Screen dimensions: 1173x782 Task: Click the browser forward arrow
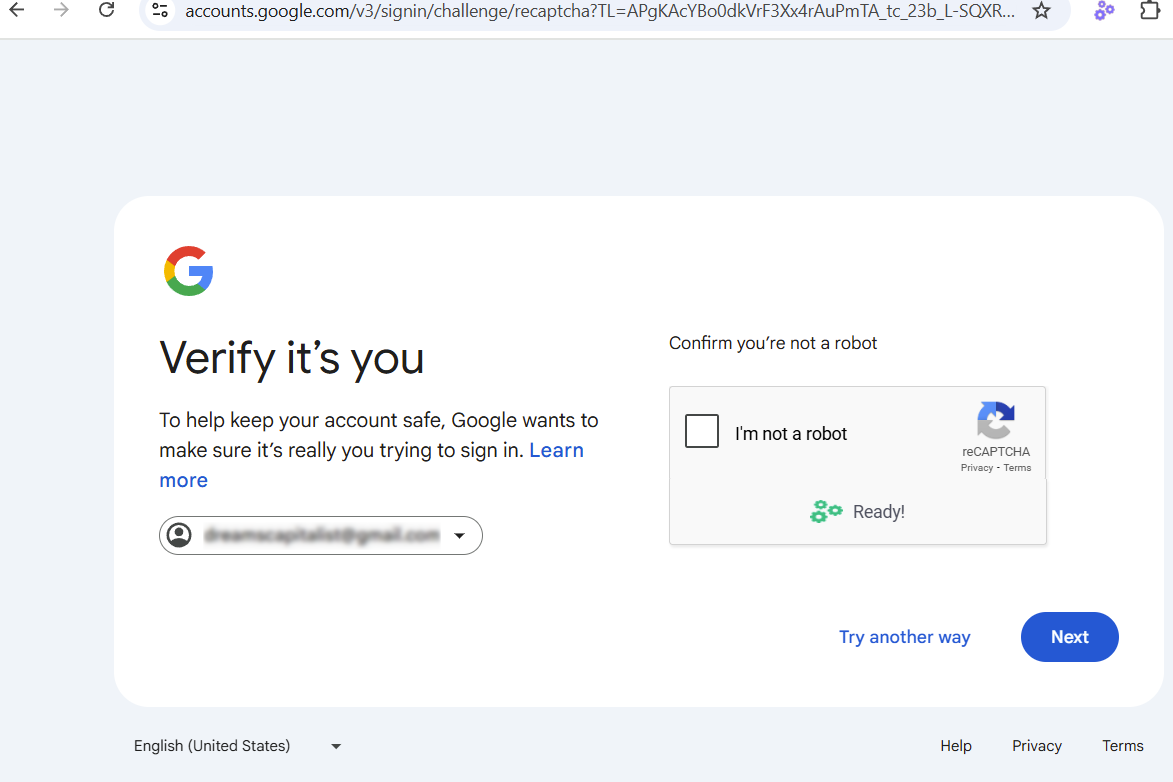(62, 11)
